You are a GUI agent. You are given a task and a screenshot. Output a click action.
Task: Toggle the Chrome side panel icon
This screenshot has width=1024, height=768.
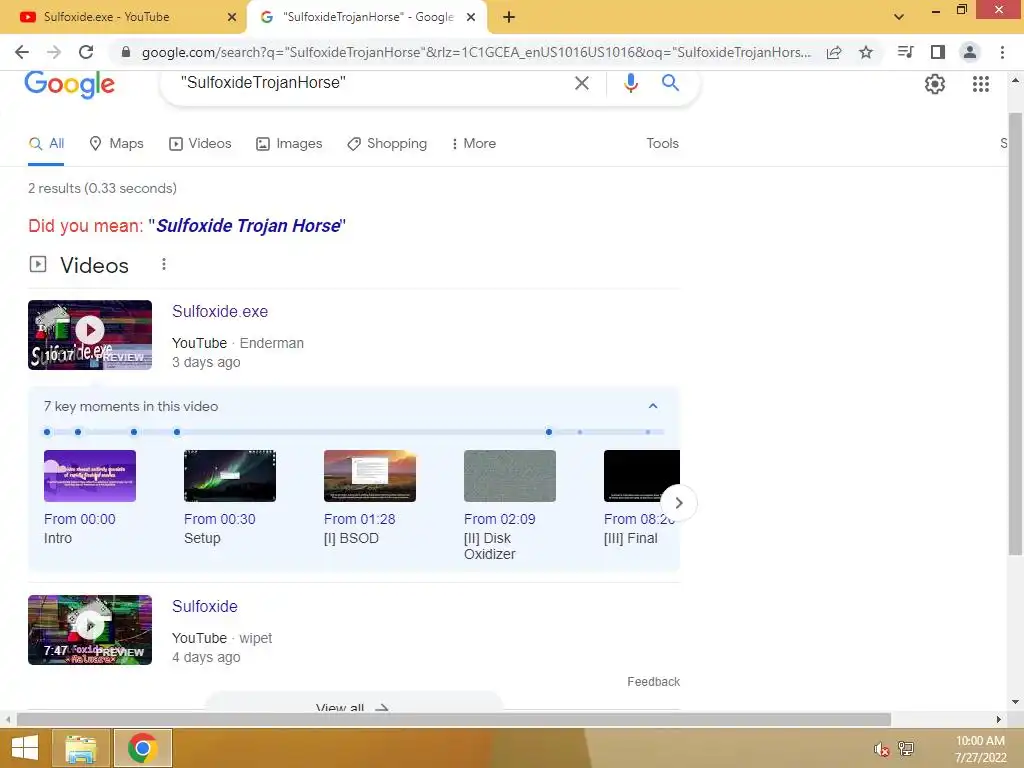(938, 52)
